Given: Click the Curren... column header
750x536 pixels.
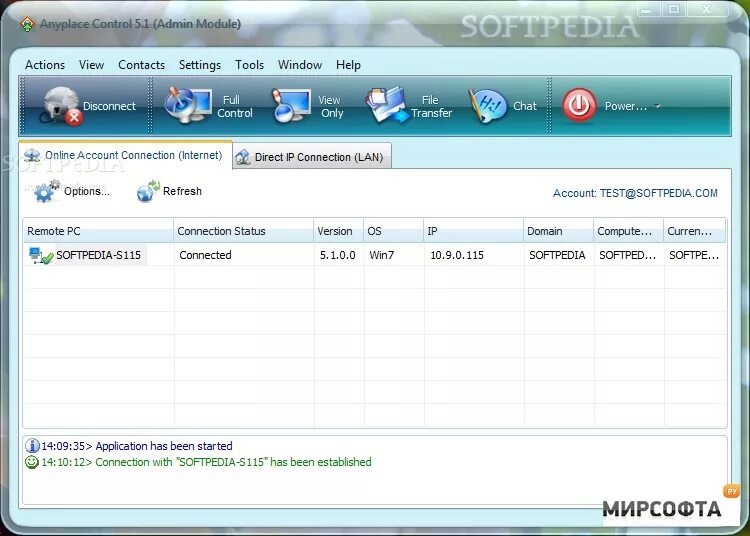Looking at the screenshot, I should [x=695, y=231].
